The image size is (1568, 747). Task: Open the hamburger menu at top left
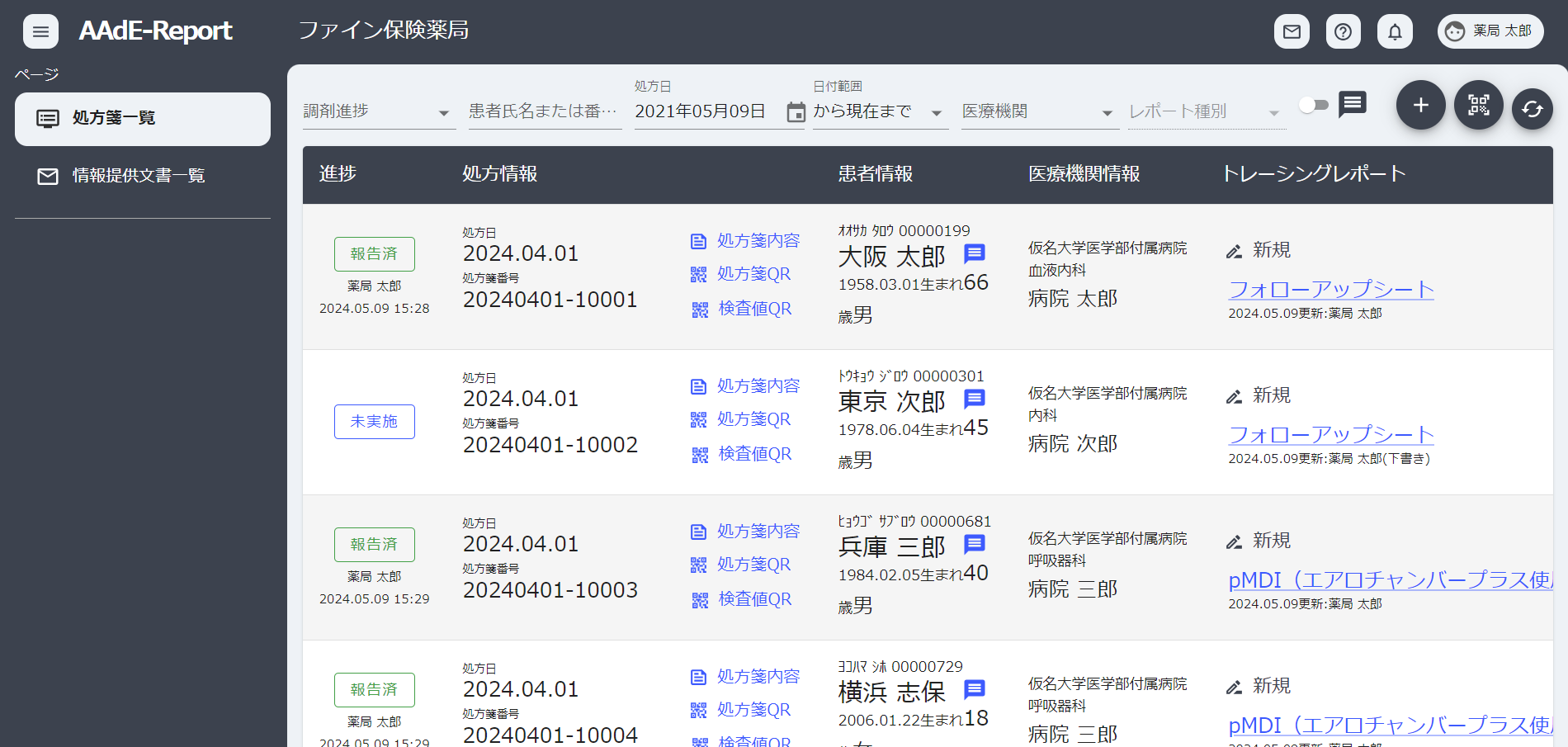[40, 31]
